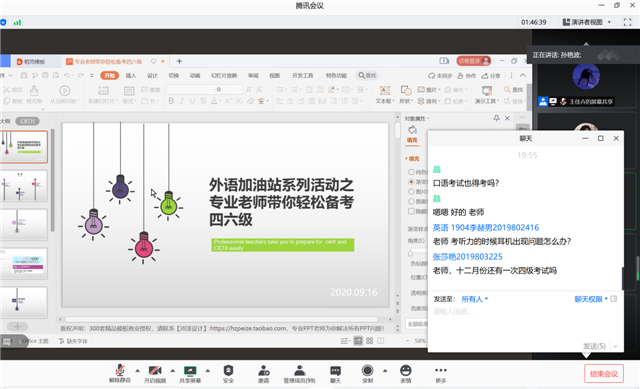The image size is (640, 389).
Task: Open the camera options arrow beside 开启视频
Action: (x=173, y=371)
